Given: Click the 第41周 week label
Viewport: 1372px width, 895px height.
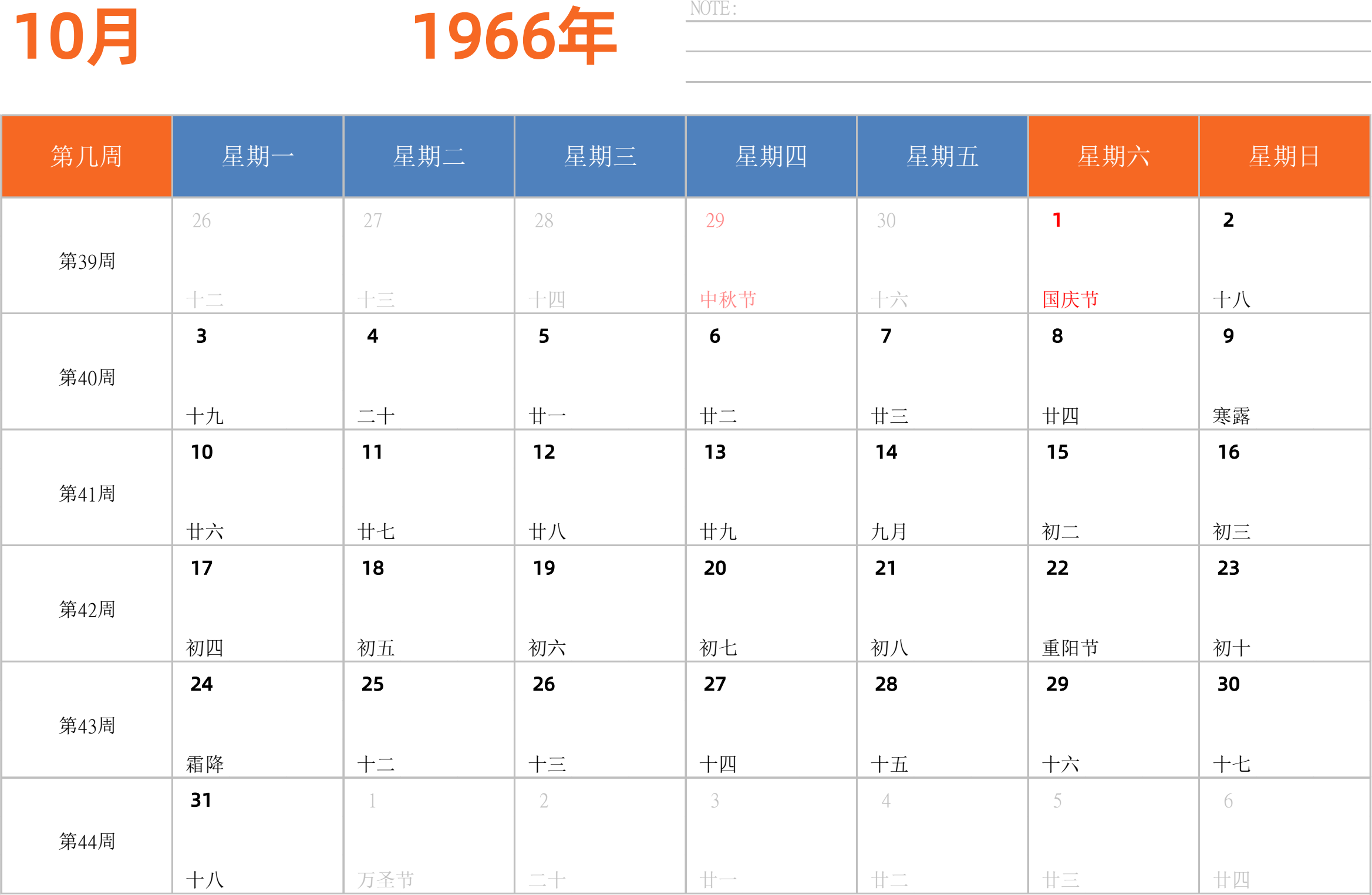Looking at the screenshot, I should point(87,494).
